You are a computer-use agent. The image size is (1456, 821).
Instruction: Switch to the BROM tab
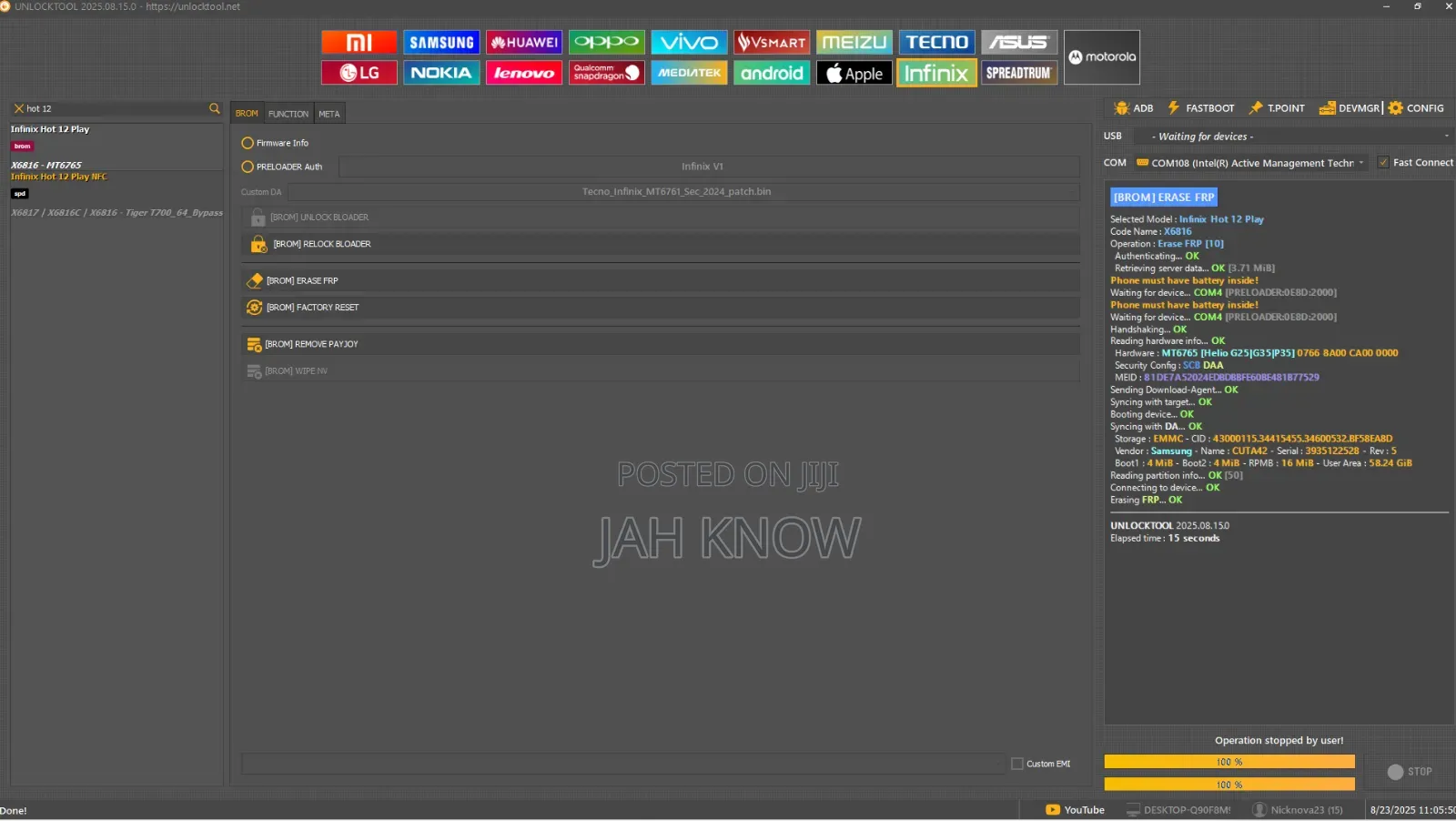[x=247, y=114]
